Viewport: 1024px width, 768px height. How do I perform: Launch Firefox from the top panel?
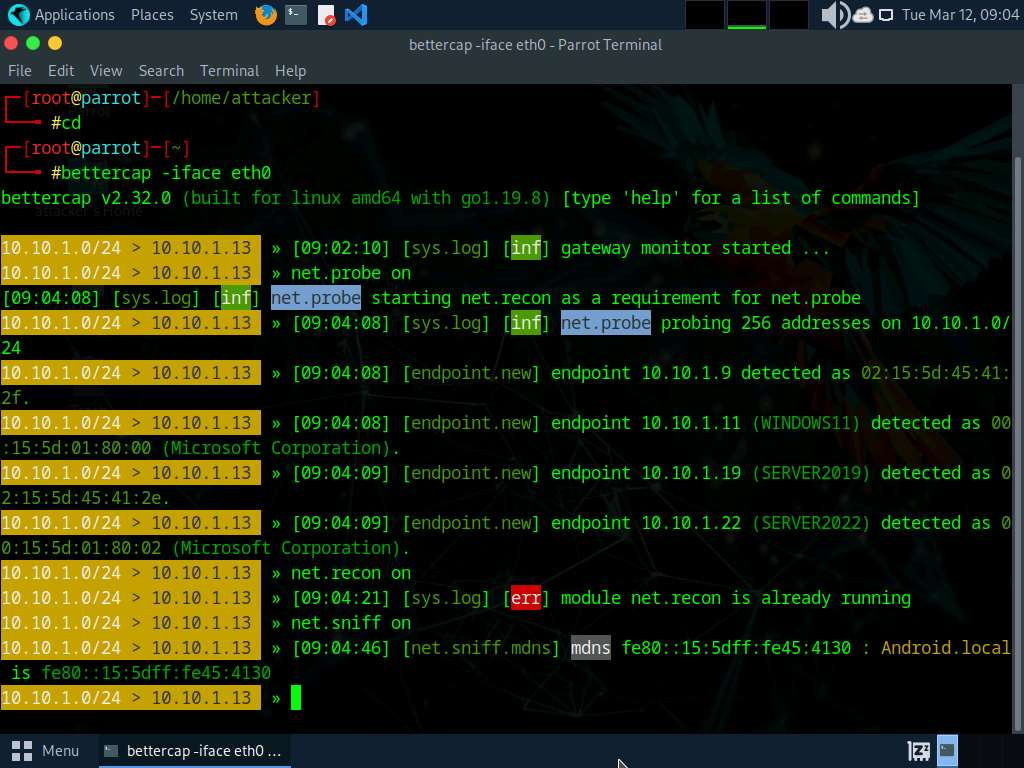(x=265, y=15)
